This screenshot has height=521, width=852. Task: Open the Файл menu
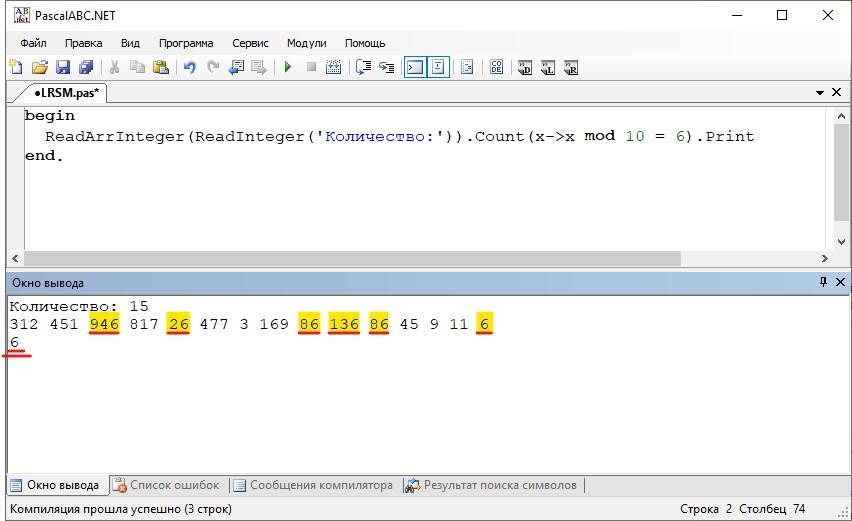(x=33, y=43)
